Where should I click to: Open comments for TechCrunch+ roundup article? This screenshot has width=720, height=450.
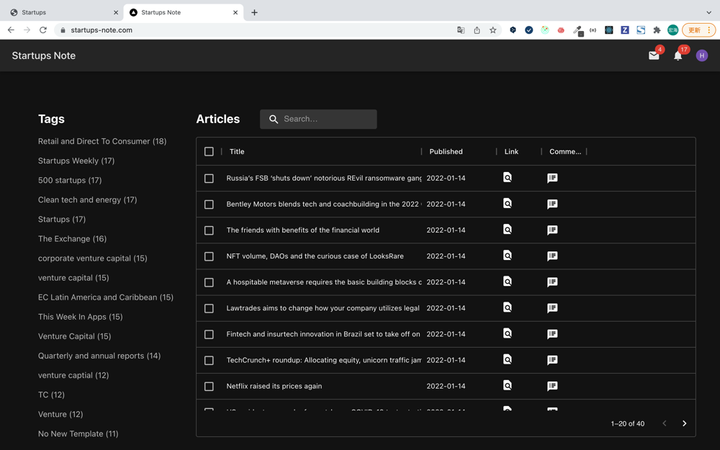click(x=552, y=360)
